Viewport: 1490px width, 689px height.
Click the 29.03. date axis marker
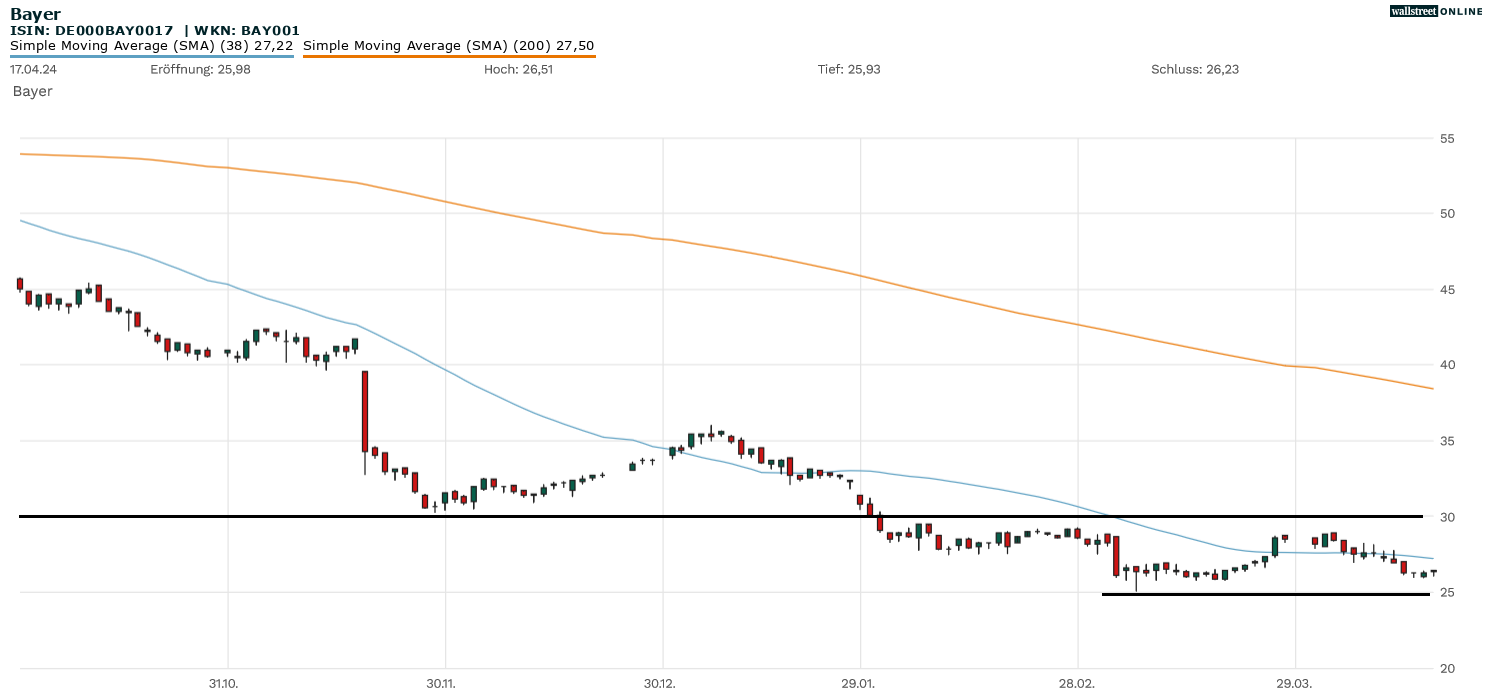point(1295,683)
